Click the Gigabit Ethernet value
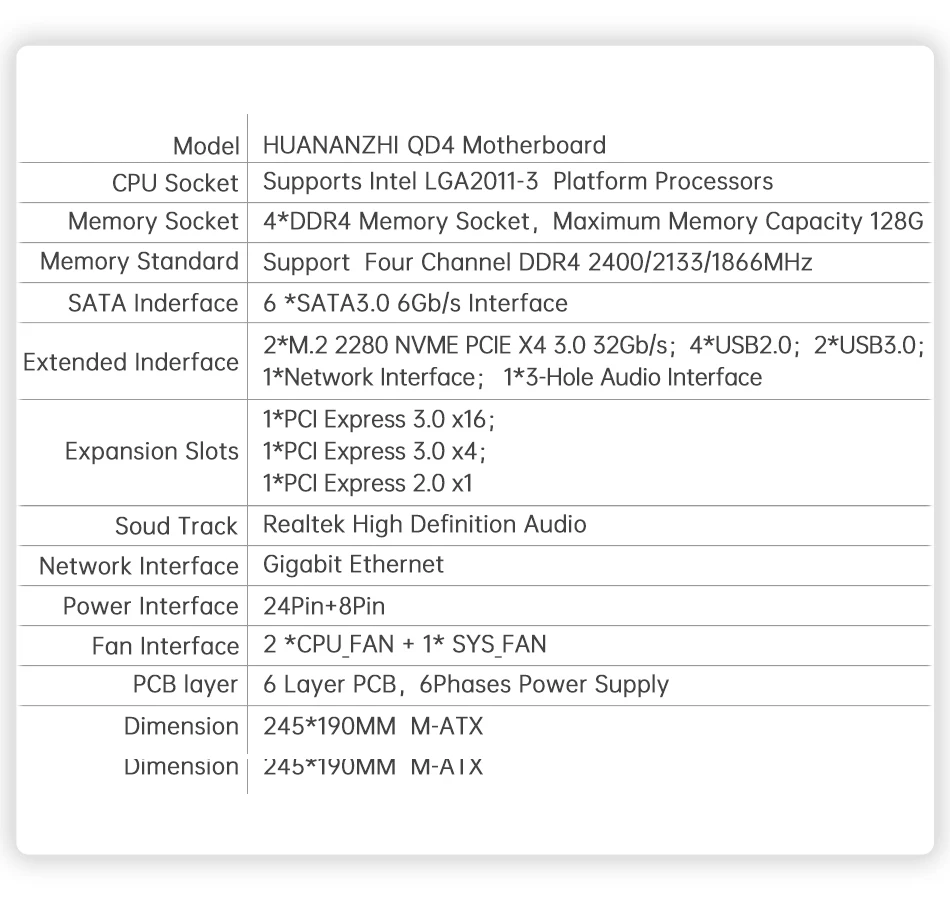950x904 pixels. point(353,565)
